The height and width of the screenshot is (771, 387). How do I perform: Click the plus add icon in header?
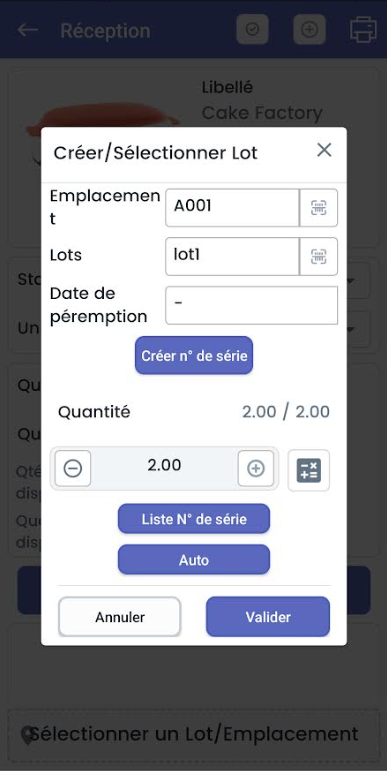click(x=309, y=30)
